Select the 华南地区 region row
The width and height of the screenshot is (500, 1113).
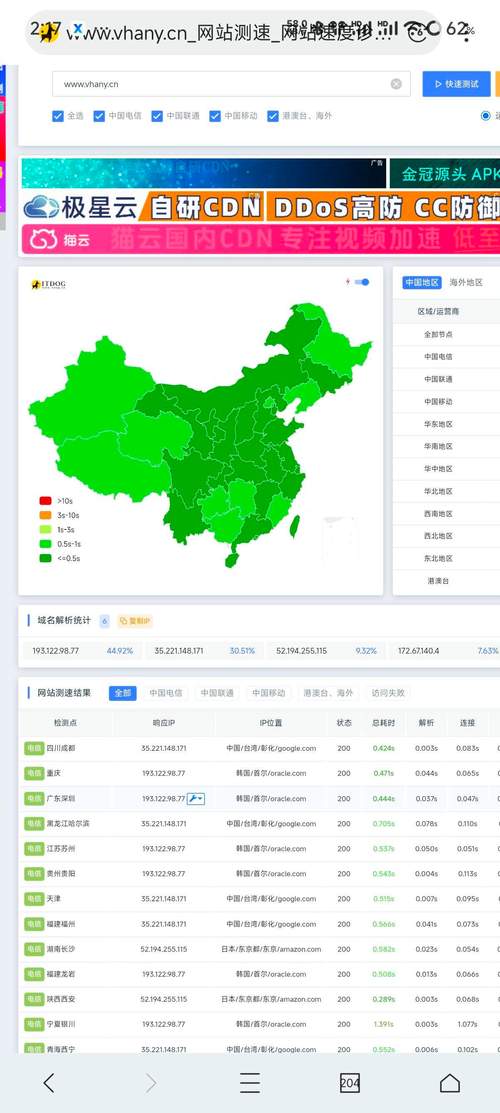click(x=446, y=446)
